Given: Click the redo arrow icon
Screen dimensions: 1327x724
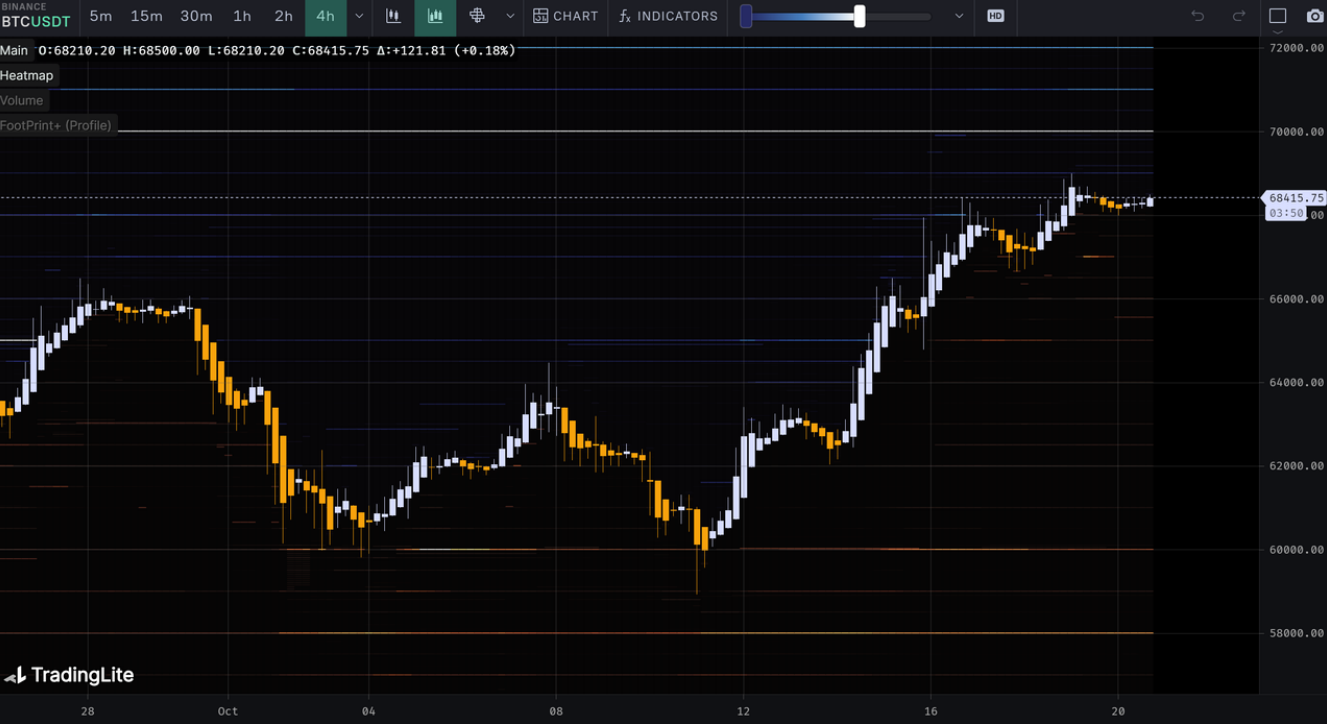Looking at the screenshot, I should click(1239, 16).
